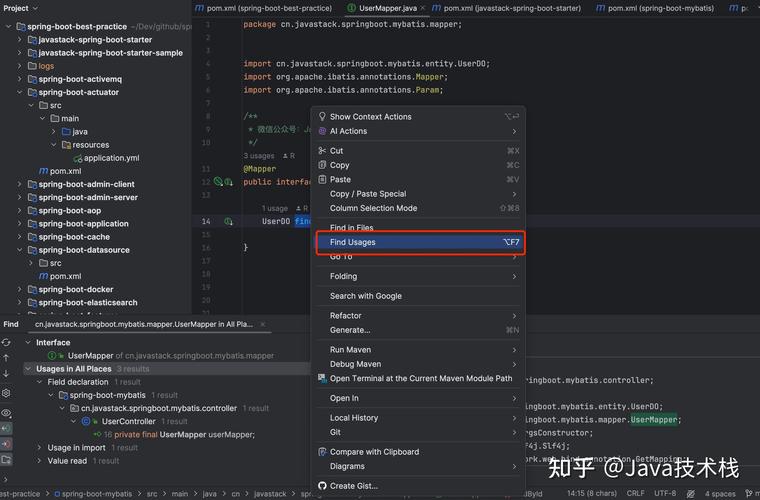This screenshot has width=760, height=500.
Task: Click the interface icon on UserMapper.java tab
Action: [x=351, y=8]
